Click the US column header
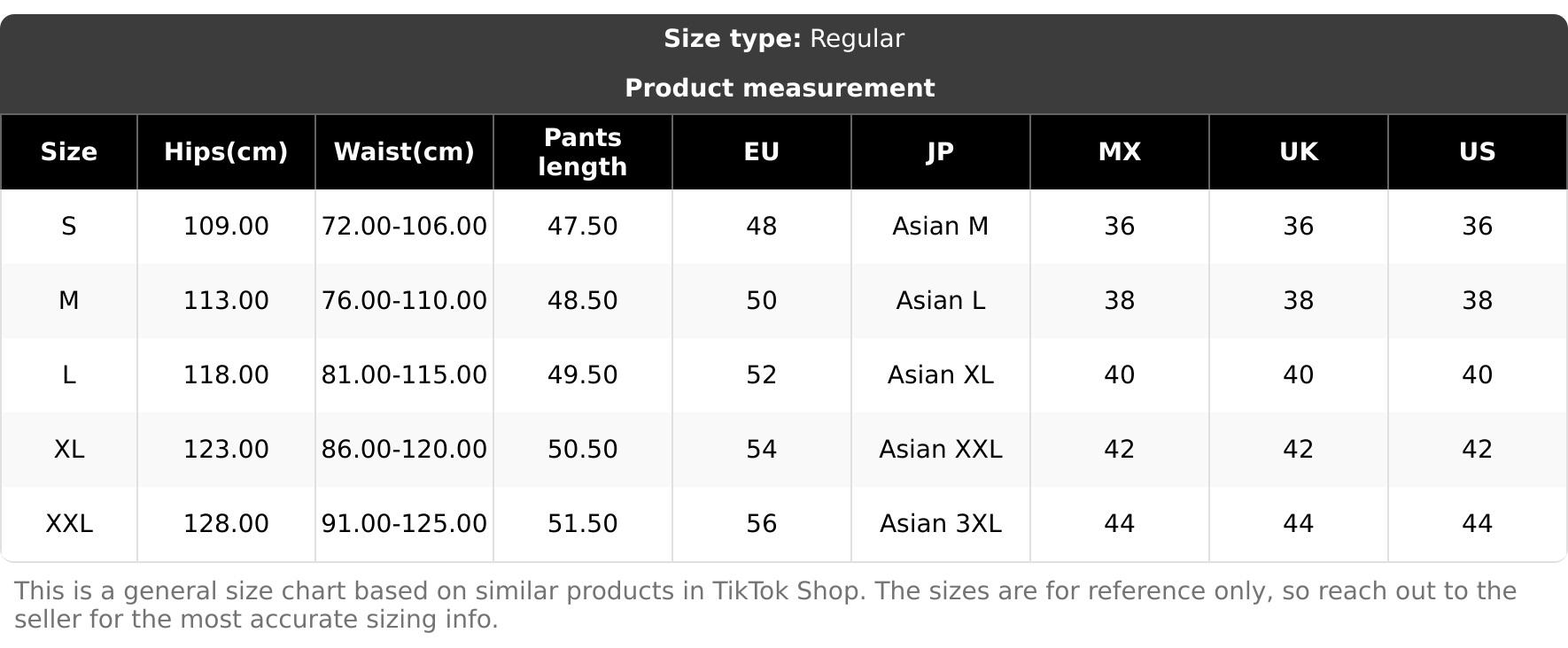This screenshot has width=1568, height=648. click(x=1477, y=152)
